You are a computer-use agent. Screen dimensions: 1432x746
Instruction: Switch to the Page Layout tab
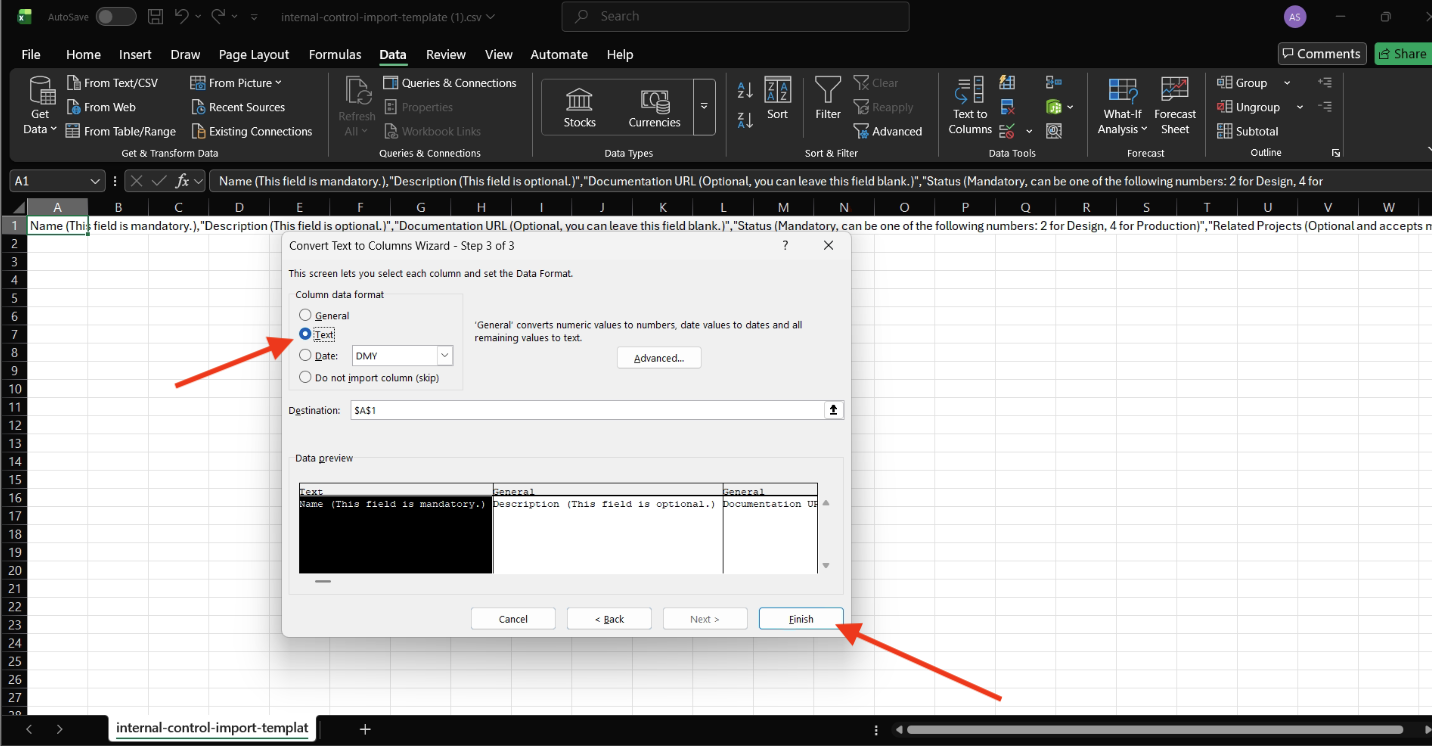click(x=254, y=54)
